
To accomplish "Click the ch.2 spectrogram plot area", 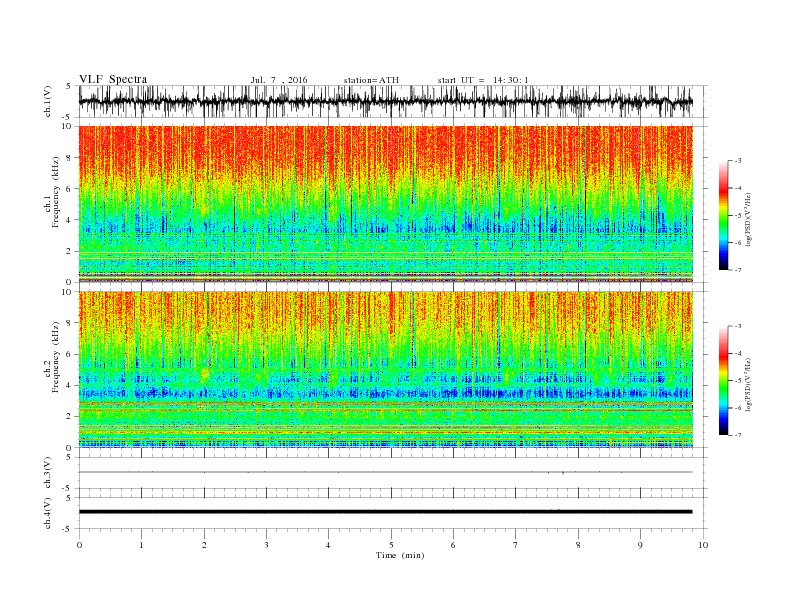I will pyautogui.click(x=386, y=370).
